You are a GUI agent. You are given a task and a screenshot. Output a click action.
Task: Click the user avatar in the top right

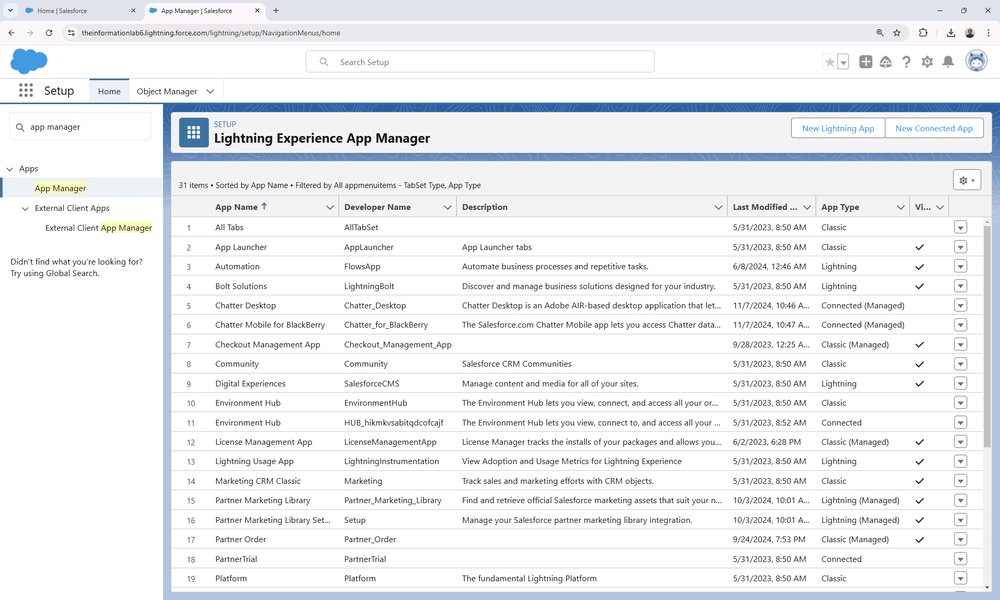[975, 61]
